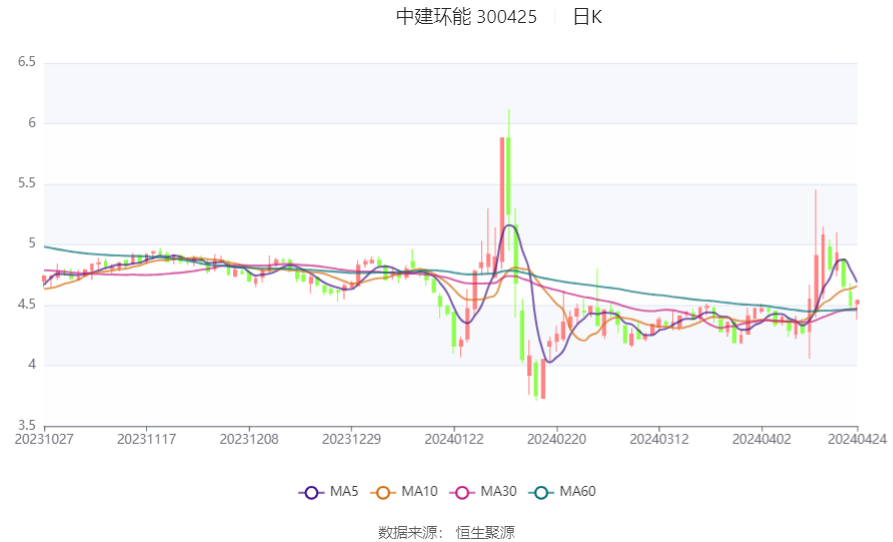The image size is (893, 542).
Task: Click the 20240220 date axis label
Action: 556,440
